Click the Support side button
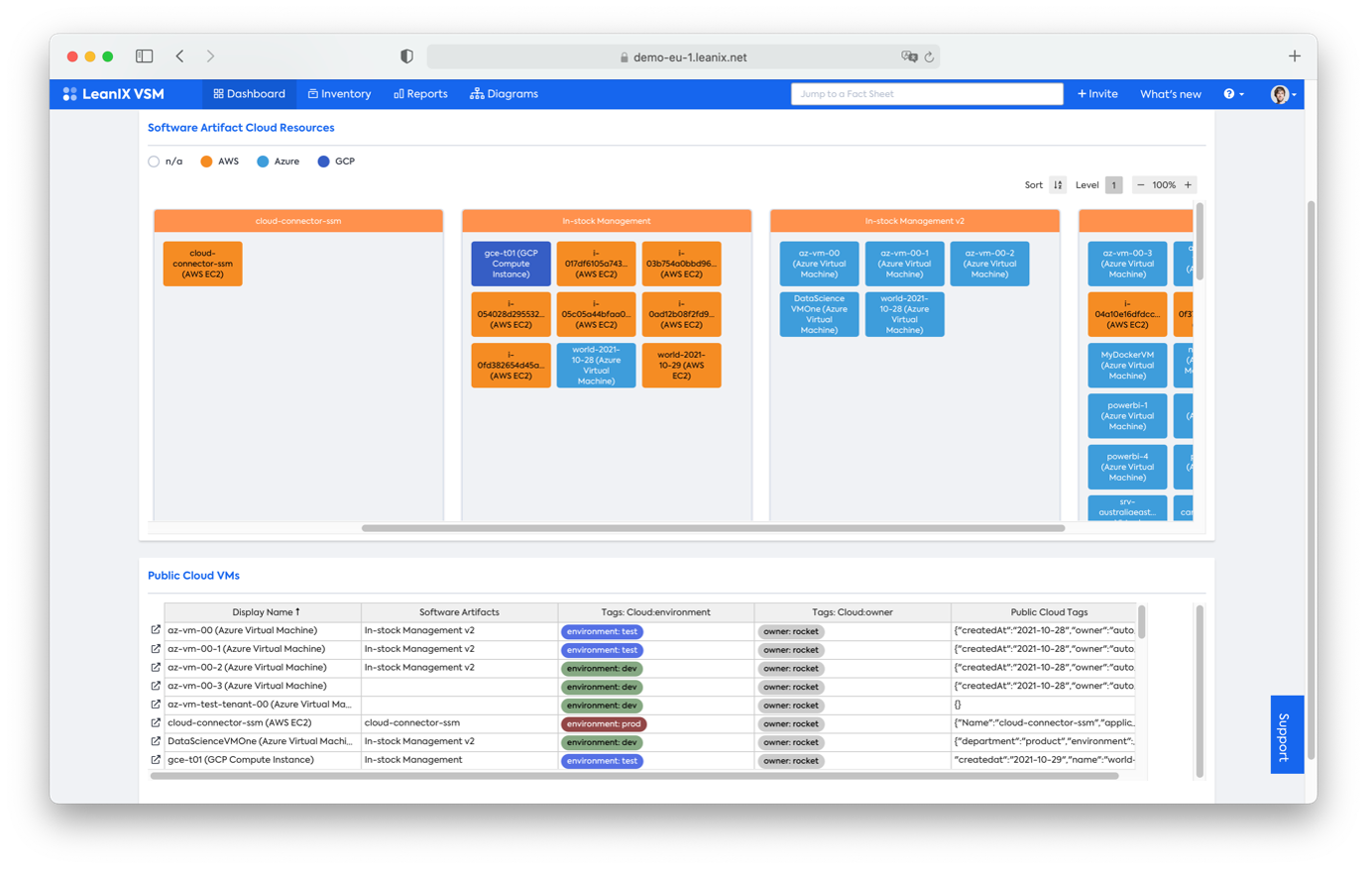 pos(1286,734)
